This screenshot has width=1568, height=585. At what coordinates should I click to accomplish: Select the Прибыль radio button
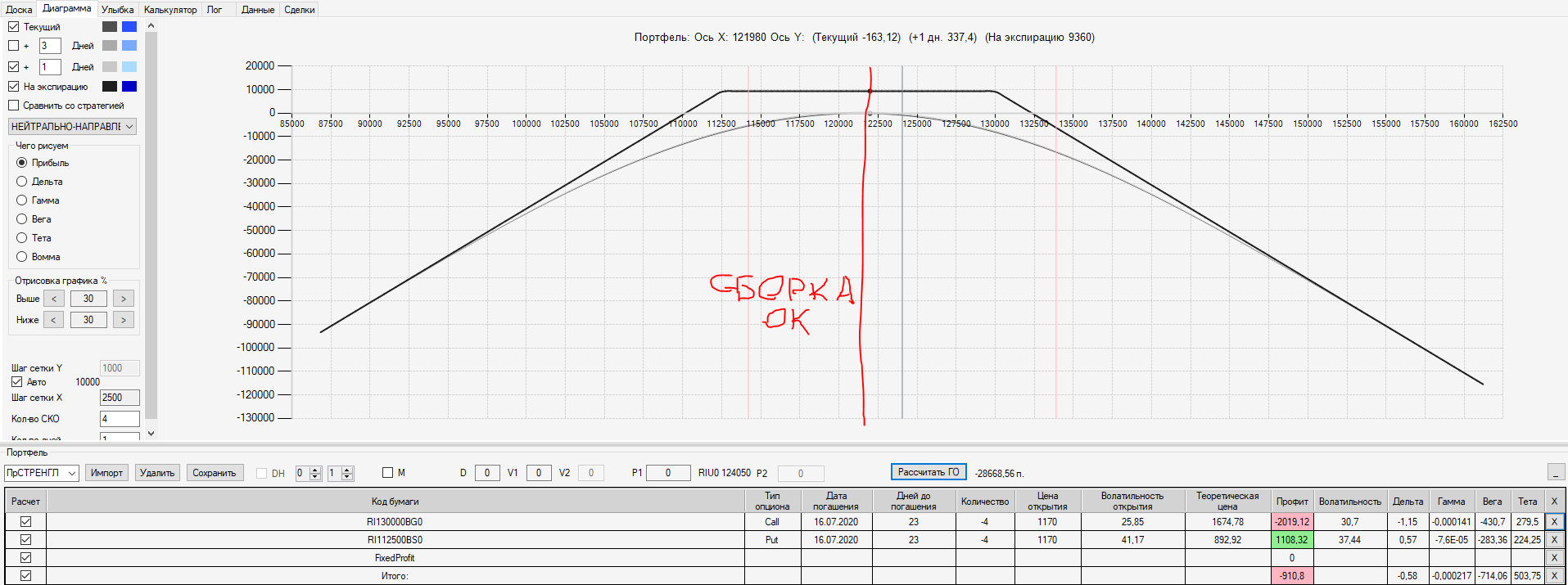coord(22,163)
